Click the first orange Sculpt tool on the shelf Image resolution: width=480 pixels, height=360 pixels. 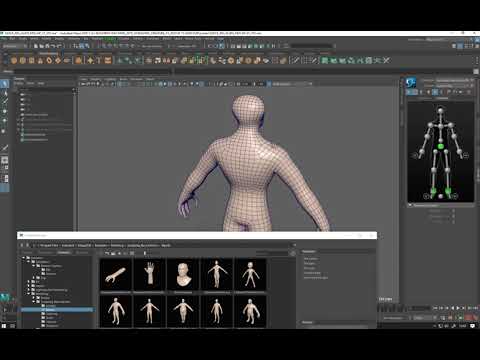[14, 60]
